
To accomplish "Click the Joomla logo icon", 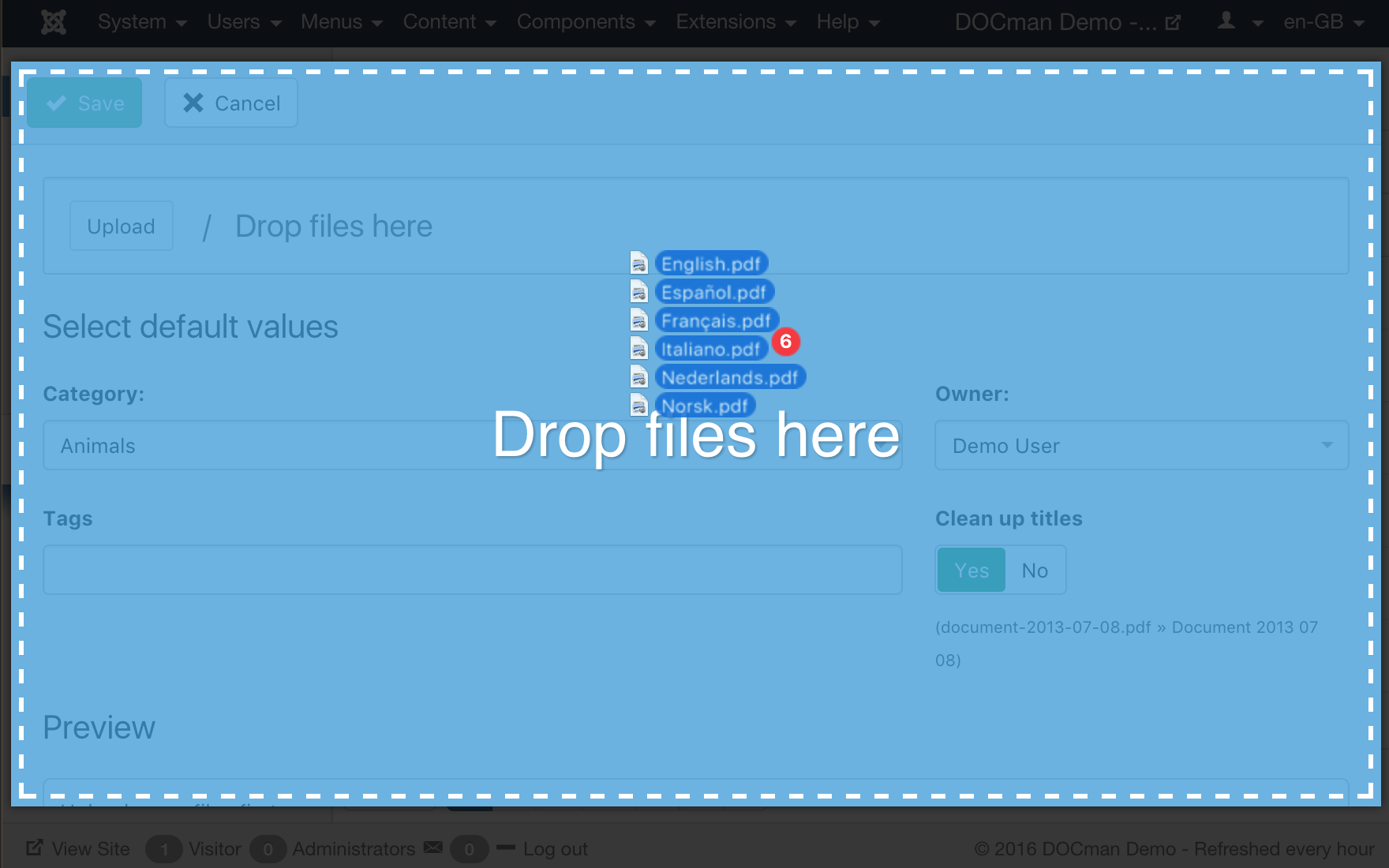I will click(54, 22).
